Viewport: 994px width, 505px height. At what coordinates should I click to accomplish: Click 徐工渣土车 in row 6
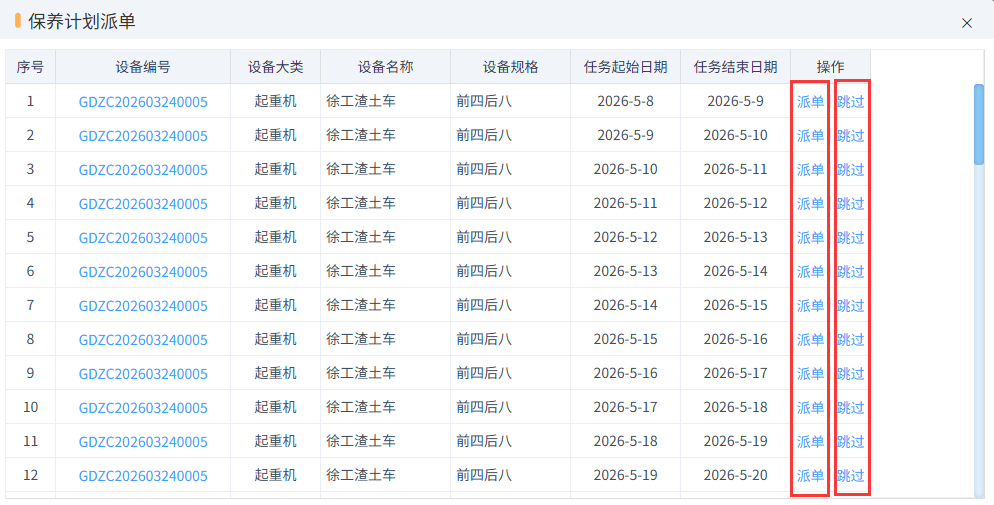click(x=361, y=271)
